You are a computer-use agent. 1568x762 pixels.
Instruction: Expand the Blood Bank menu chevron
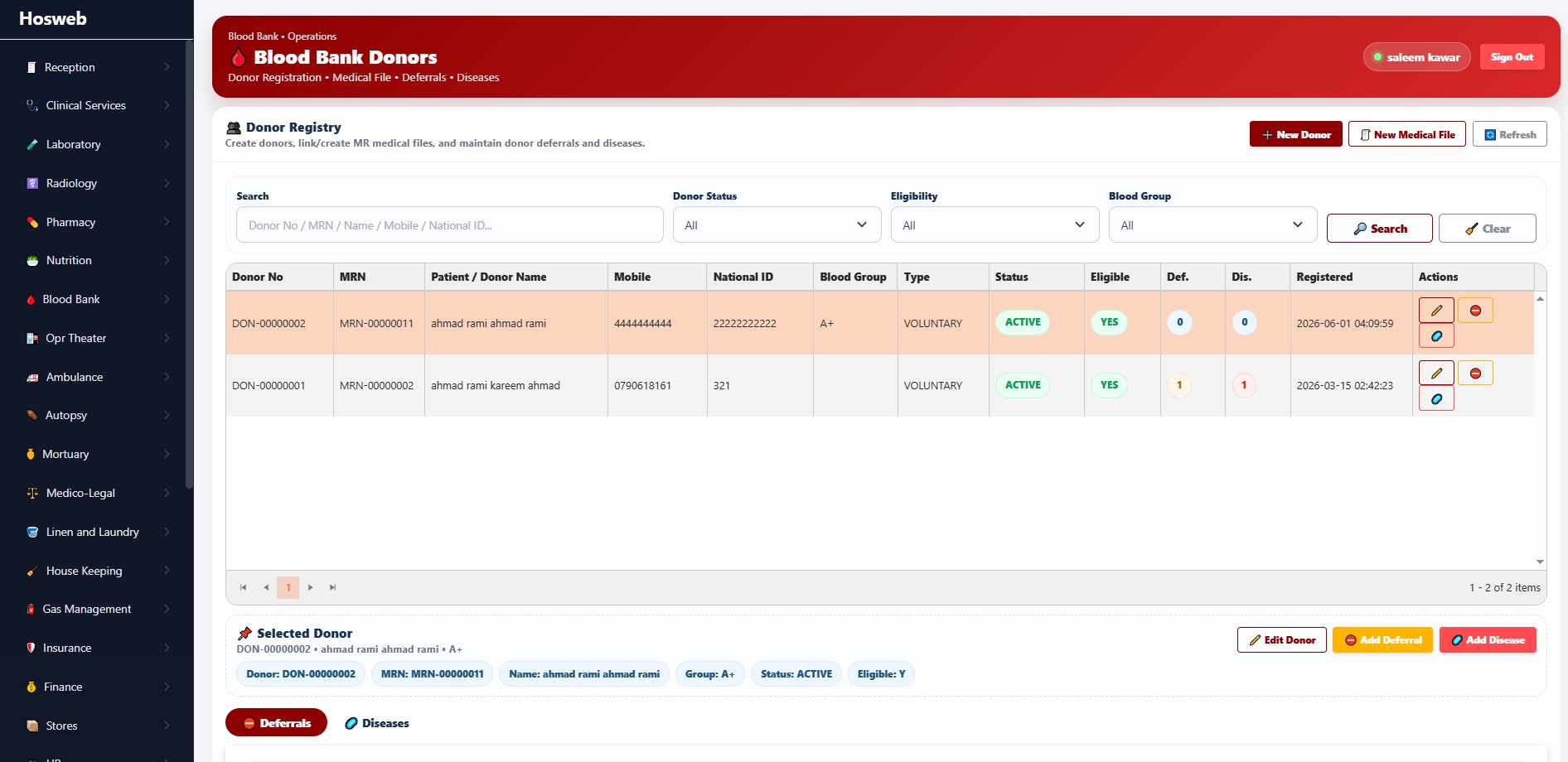(x=167, y=300)
